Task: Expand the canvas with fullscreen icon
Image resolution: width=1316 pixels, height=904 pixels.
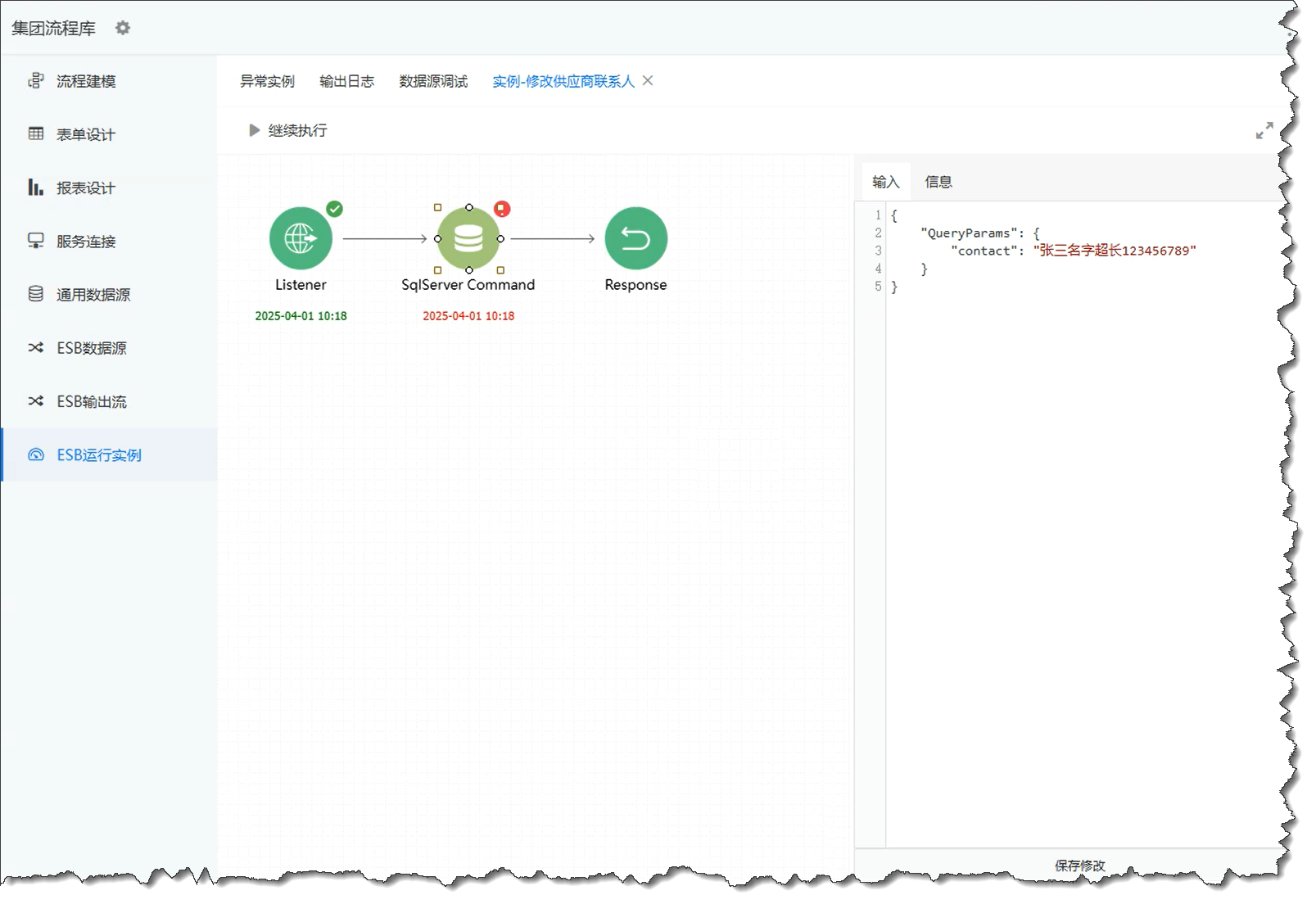Action: [x=1264, y=131]
